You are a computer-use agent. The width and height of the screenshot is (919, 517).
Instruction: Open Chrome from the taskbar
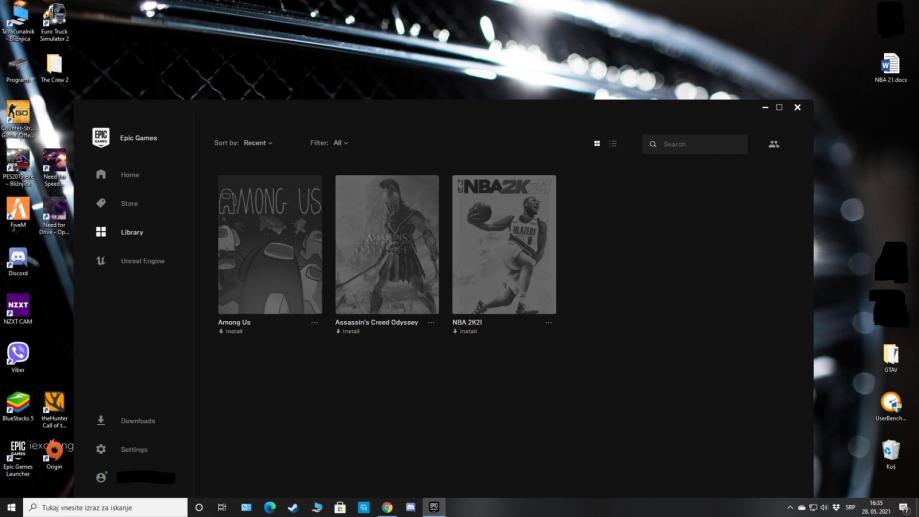pos(387,507)
